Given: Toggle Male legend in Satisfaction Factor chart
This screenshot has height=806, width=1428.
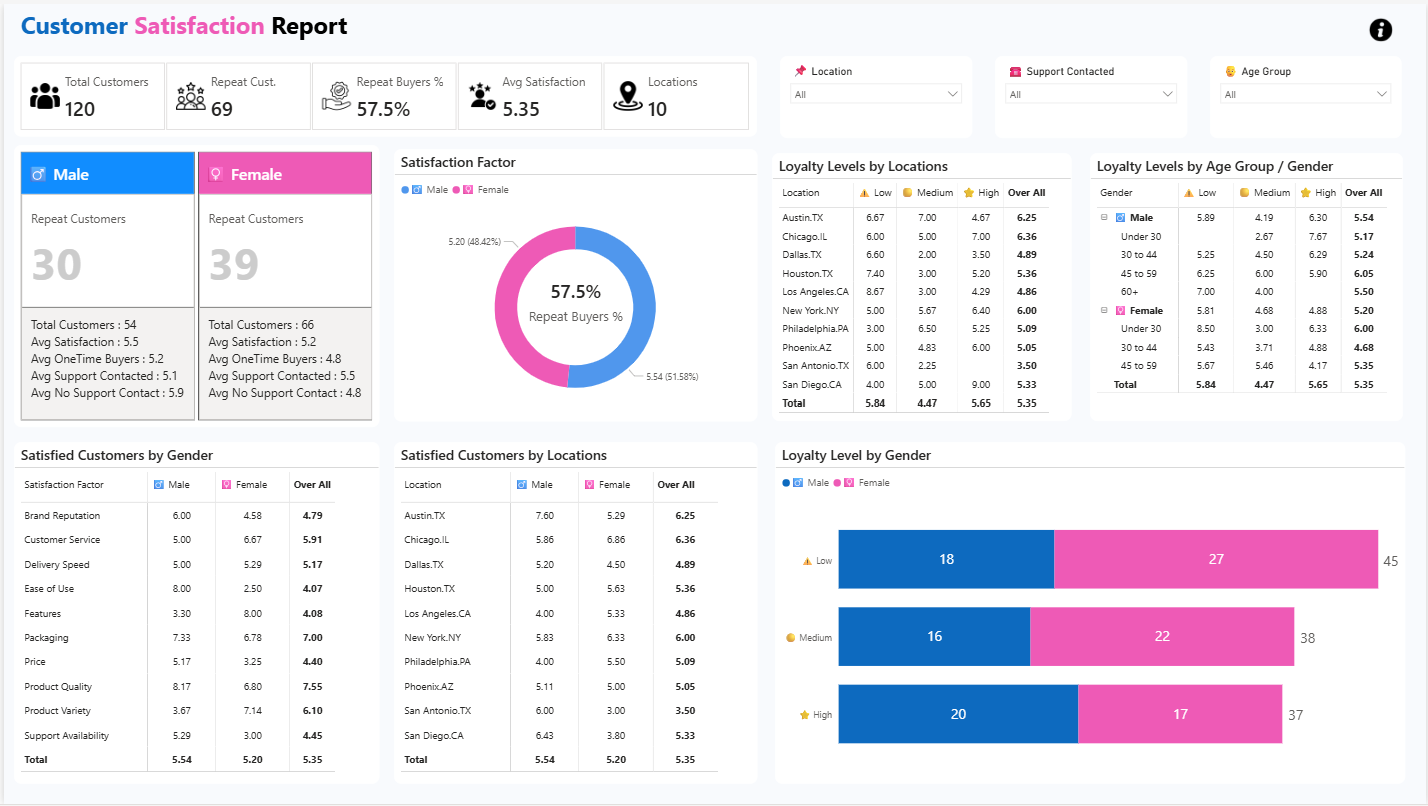Looking at the screenshot, I should [x=425, y=190].
